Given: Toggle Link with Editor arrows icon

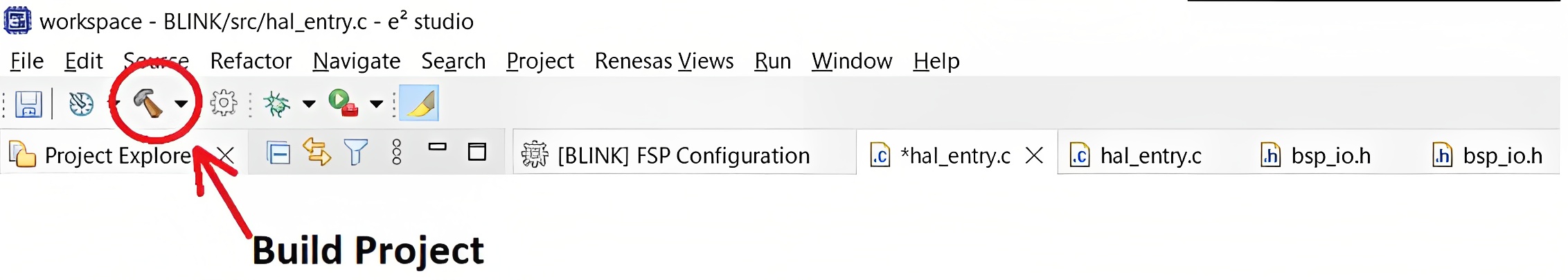Looking at the screenshot, I should point(317,152).
